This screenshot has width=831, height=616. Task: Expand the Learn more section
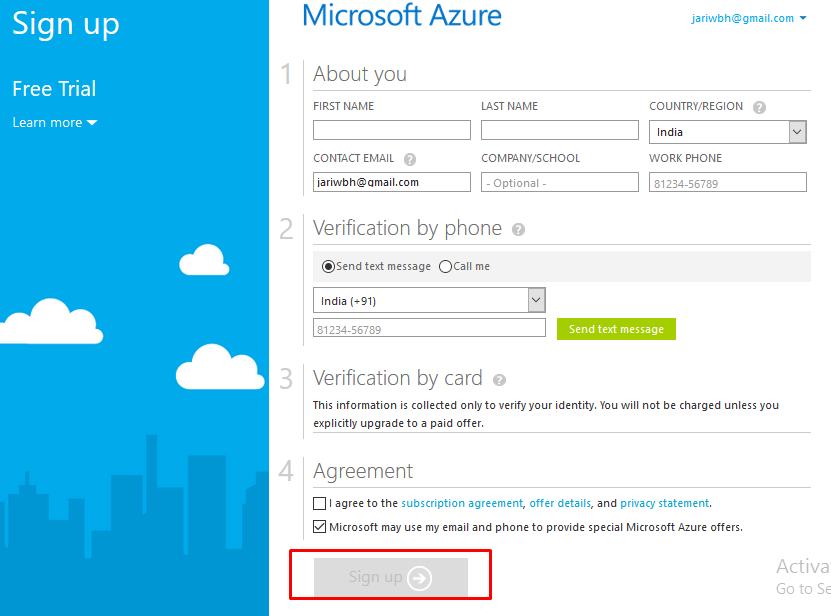coord(55,122)
